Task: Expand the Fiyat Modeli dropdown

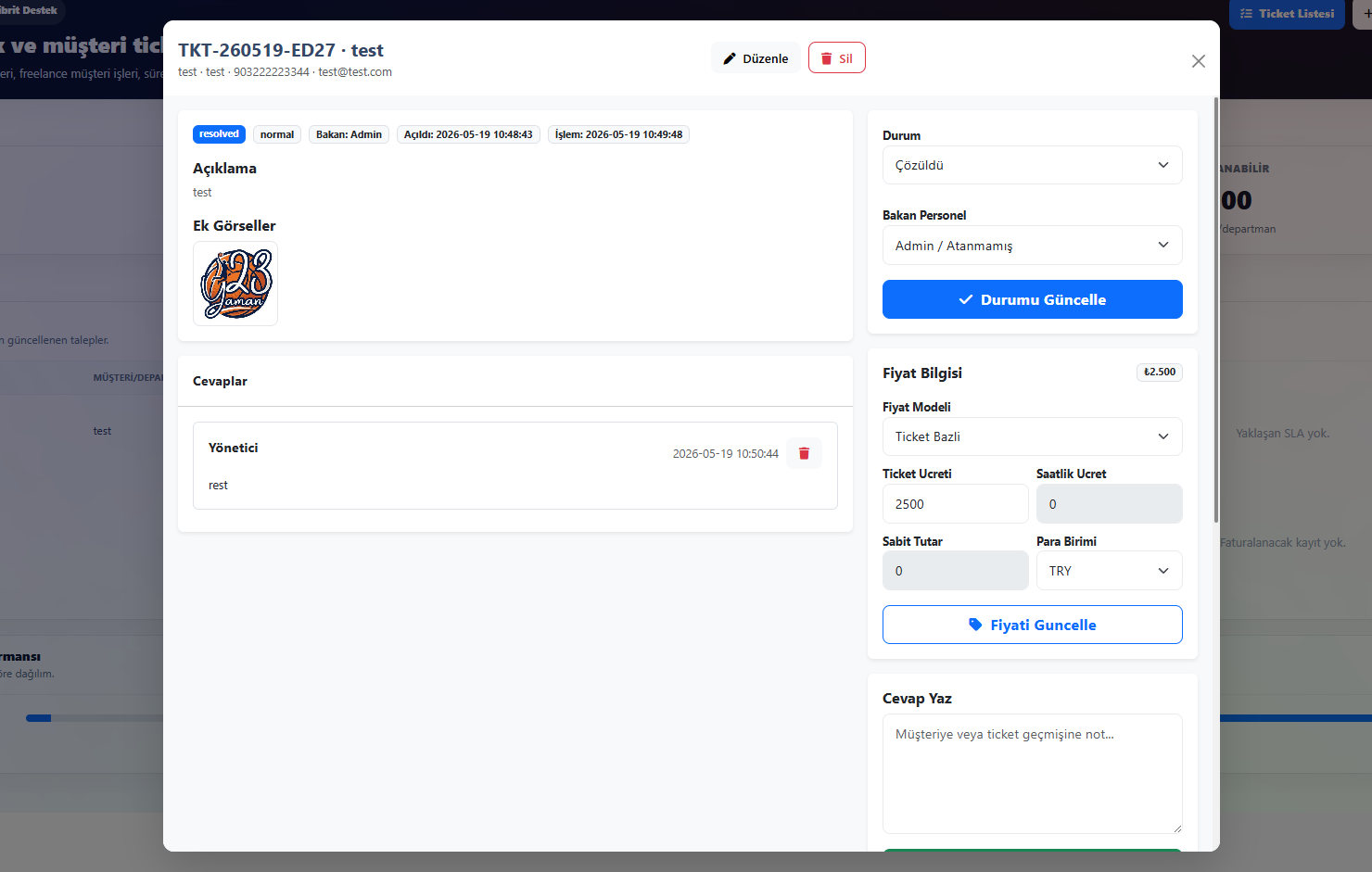Action: pyautogui.click(x=1032, y=436)
